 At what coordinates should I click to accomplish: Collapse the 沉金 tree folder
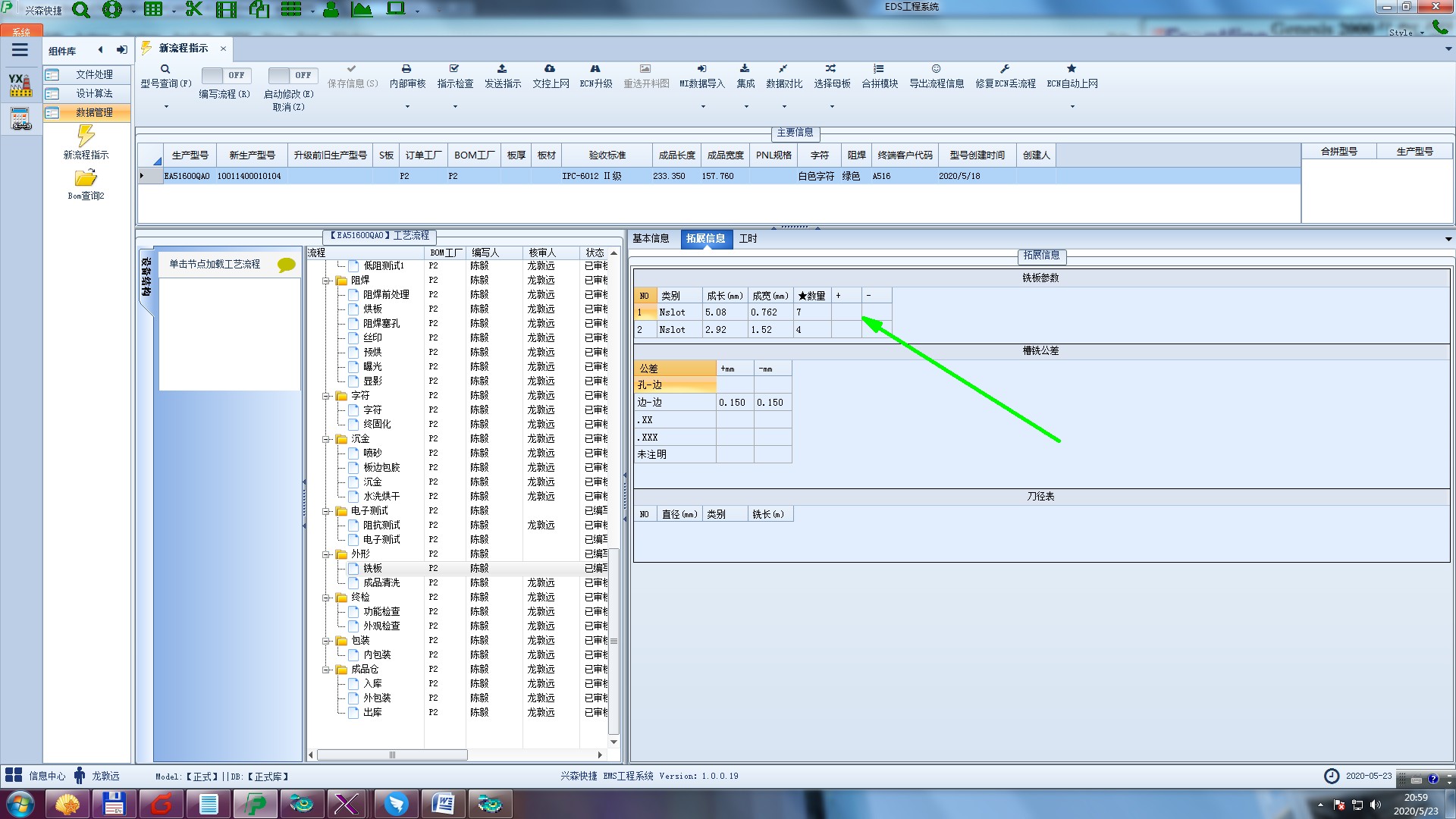click(x=326, y=439)
